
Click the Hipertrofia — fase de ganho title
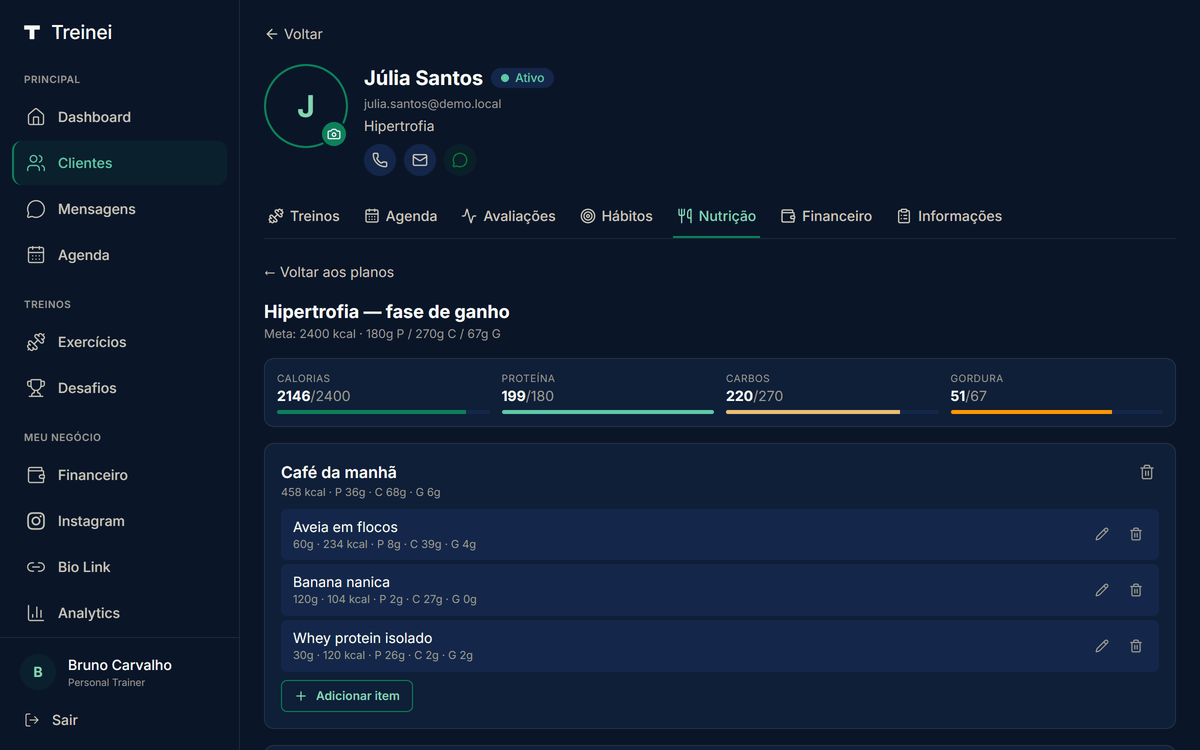(x=387, y=312)
